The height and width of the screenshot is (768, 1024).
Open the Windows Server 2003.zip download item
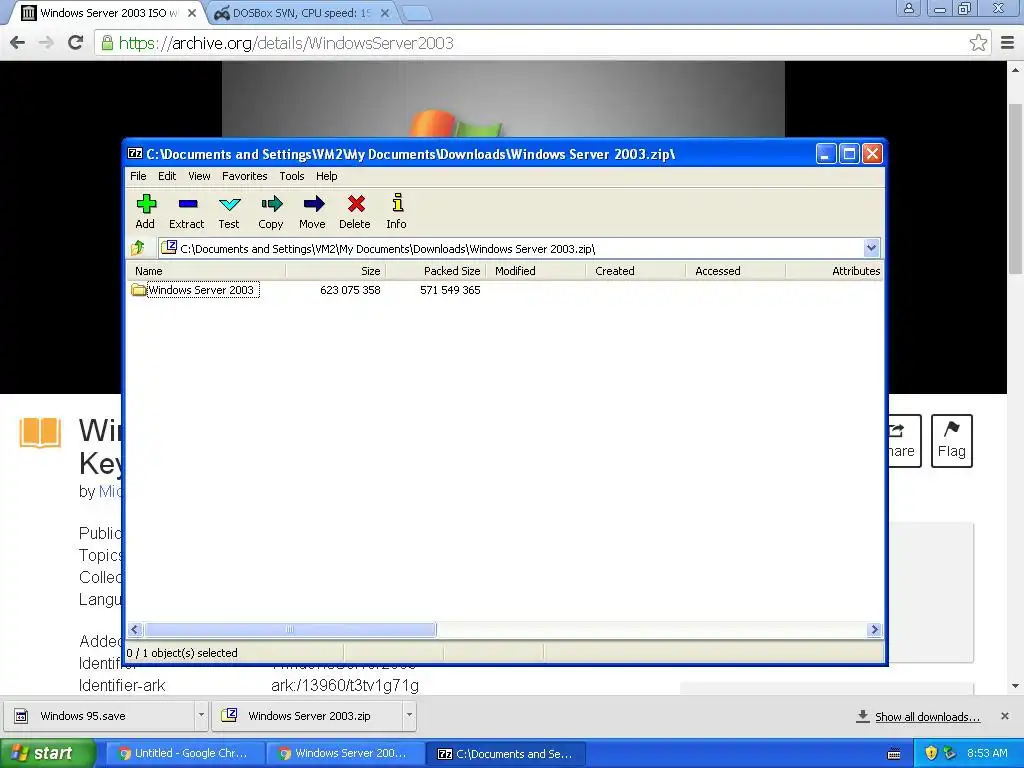[x=308, y=716]
